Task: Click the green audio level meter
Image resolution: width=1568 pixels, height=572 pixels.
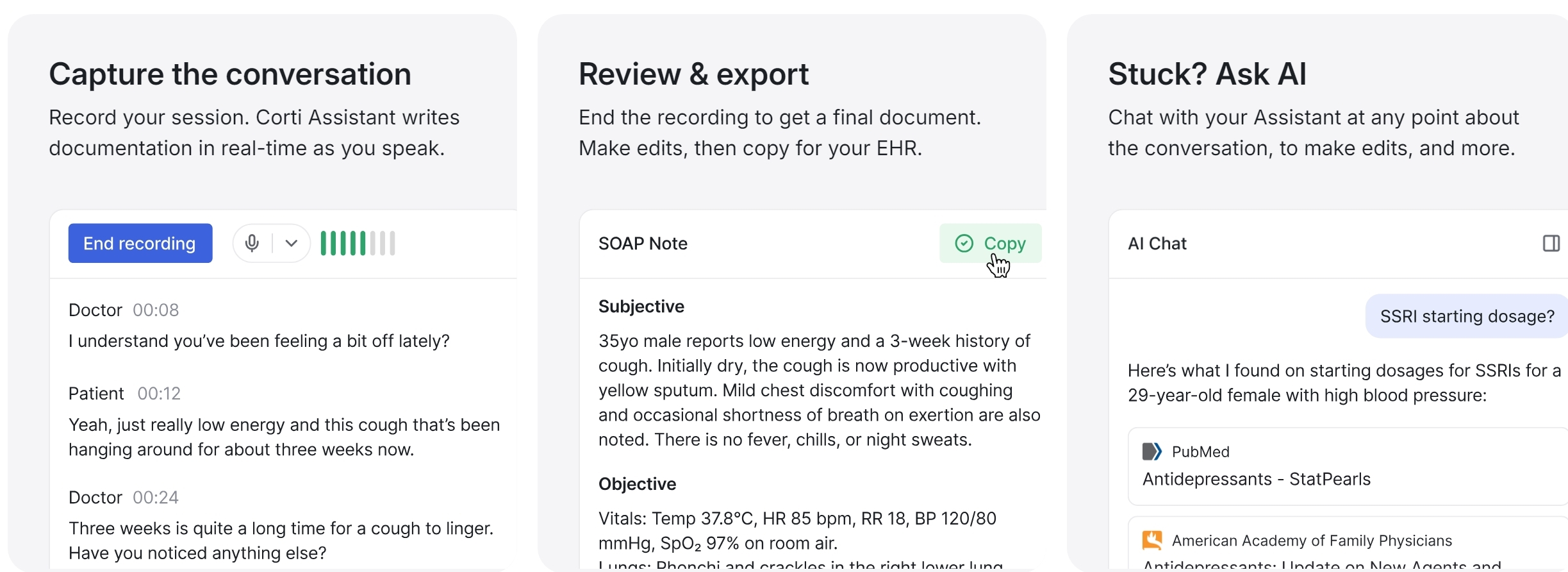Action: 358,243
